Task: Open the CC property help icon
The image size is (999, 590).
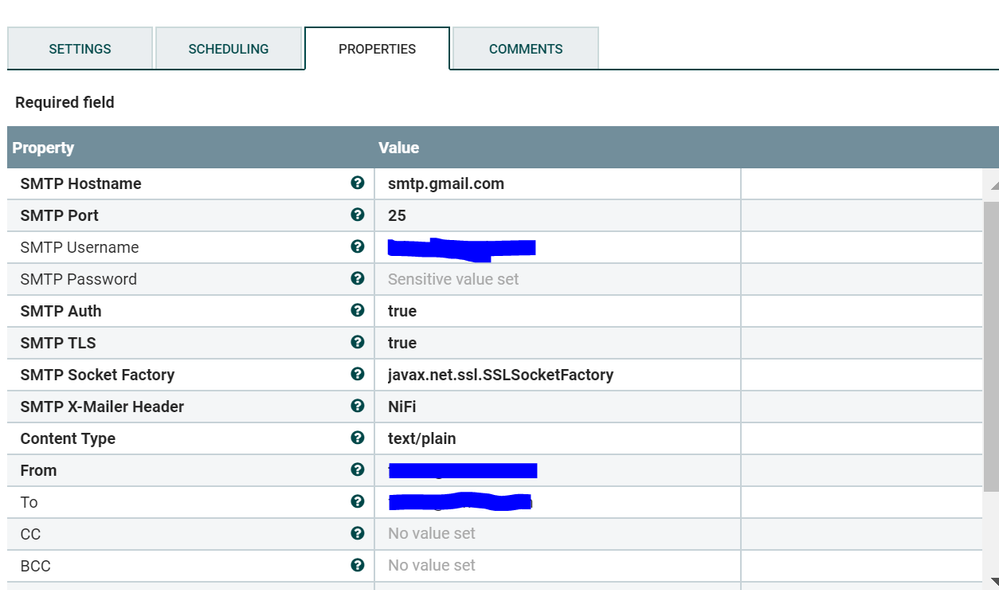Action: click(357, 533)
